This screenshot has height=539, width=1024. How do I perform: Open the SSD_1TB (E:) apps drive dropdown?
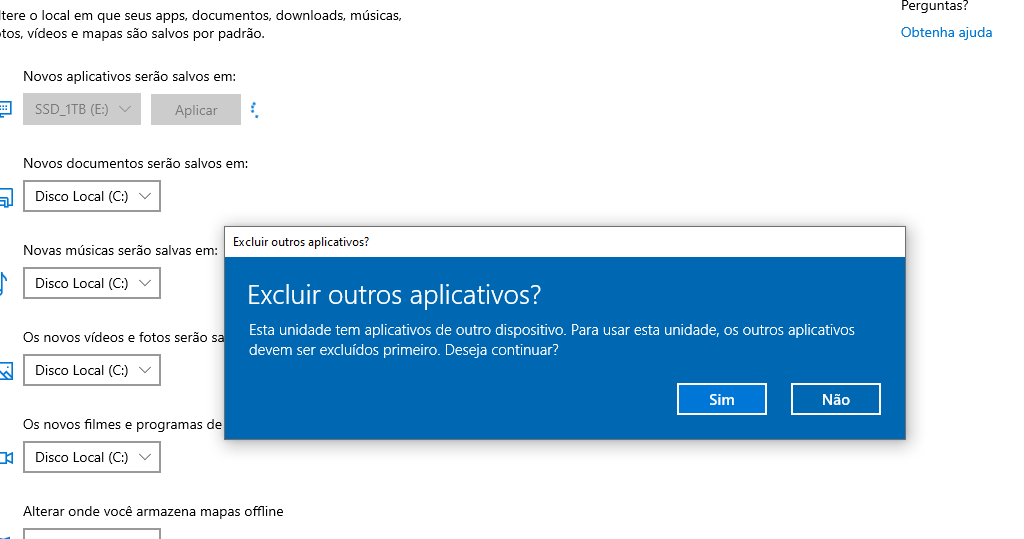pos(82,109)
